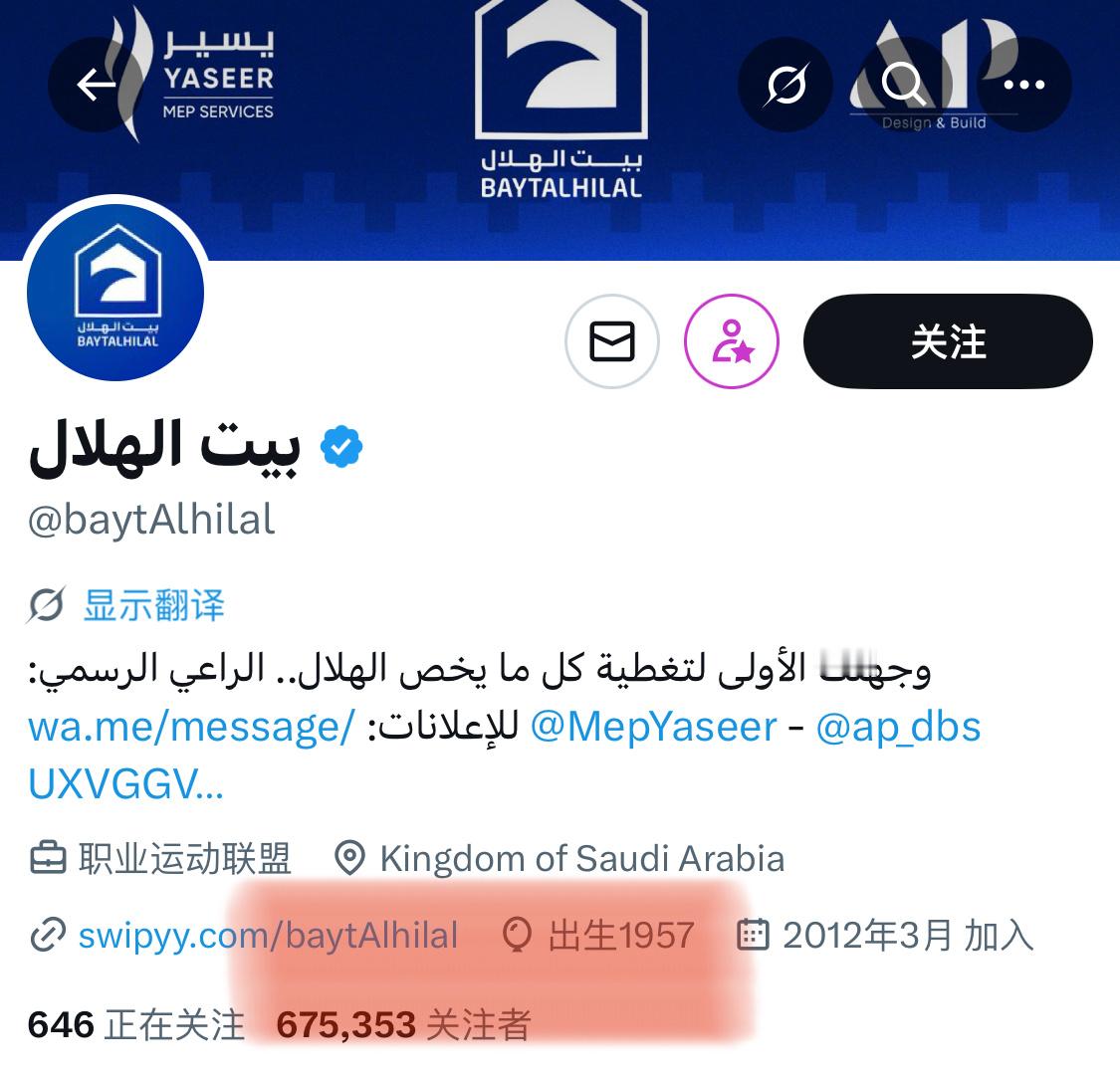Tap the purple subscribe person-star icon
This screenshot has height=1080, width=1120.
(732, 341)
